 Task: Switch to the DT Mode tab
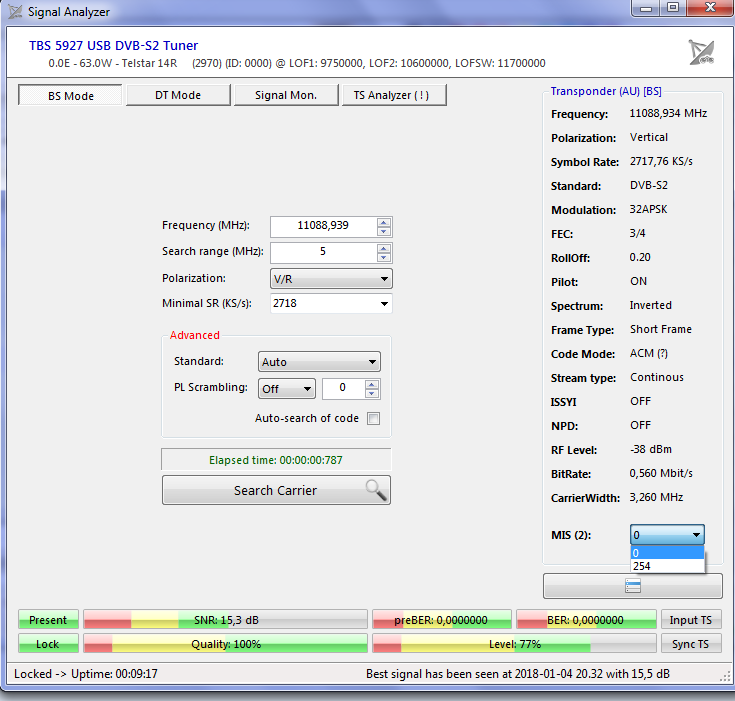[x=178, y=95]
